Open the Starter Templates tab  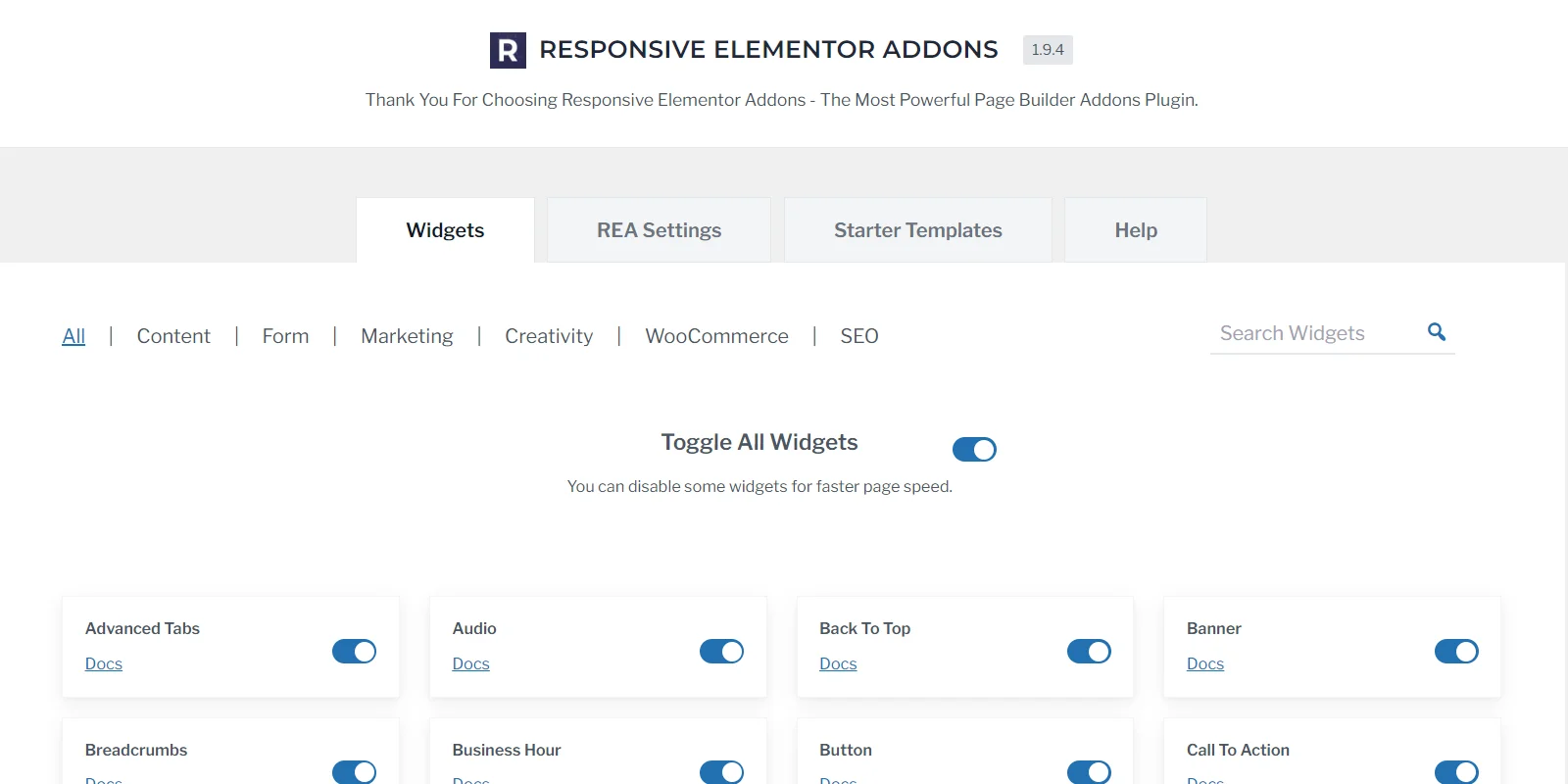918,230
